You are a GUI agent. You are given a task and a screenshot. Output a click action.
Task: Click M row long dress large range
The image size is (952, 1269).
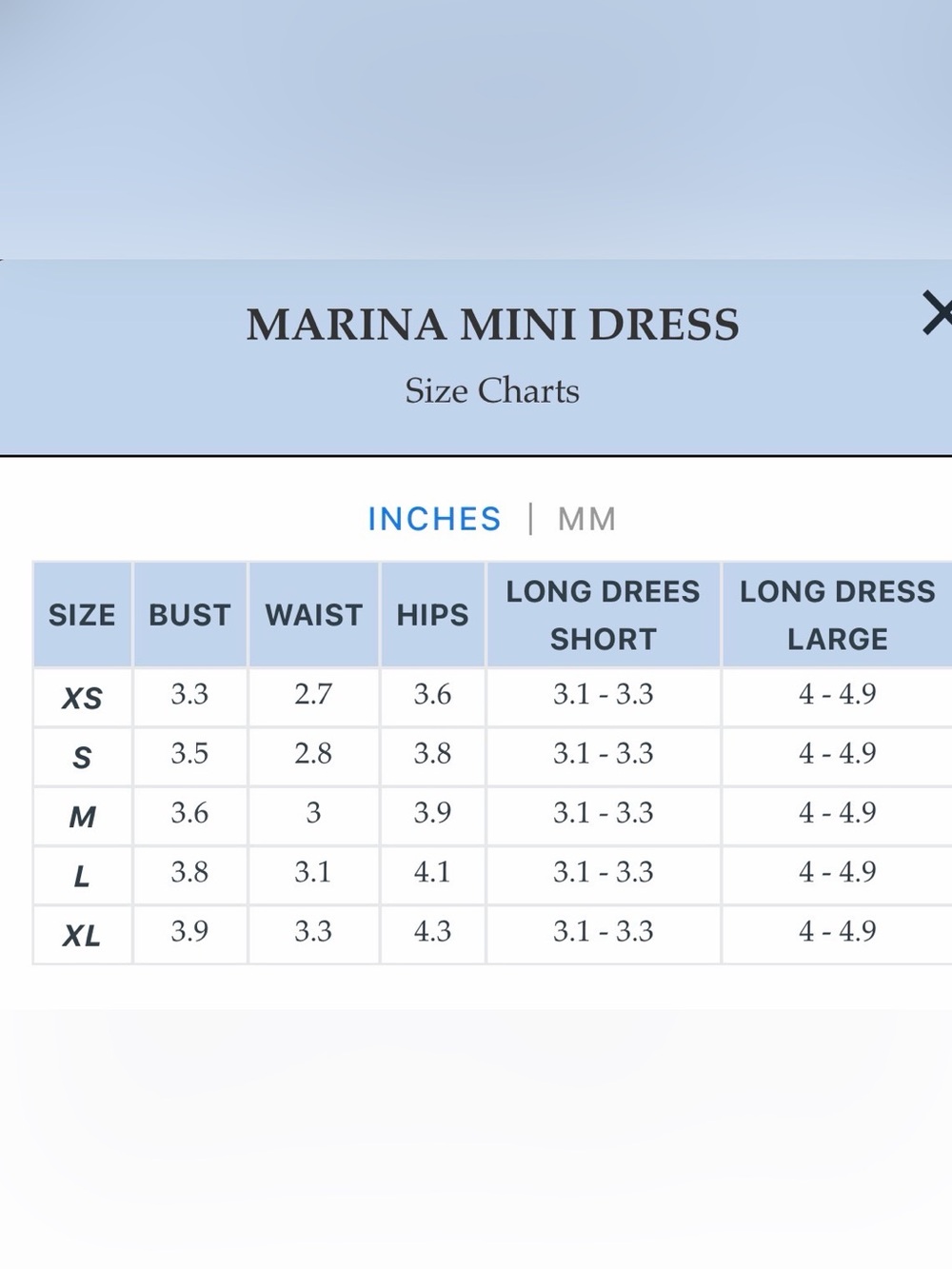coord(838,813)
